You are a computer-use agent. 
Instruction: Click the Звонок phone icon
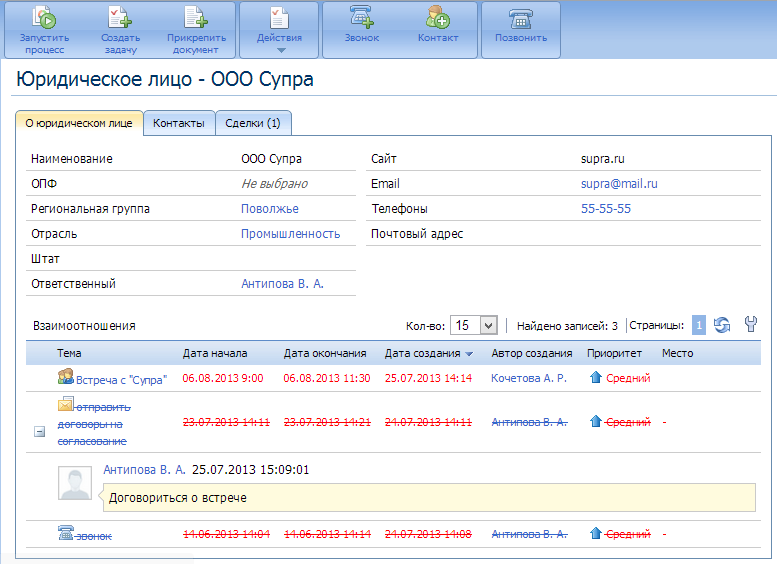pos(362,17)
